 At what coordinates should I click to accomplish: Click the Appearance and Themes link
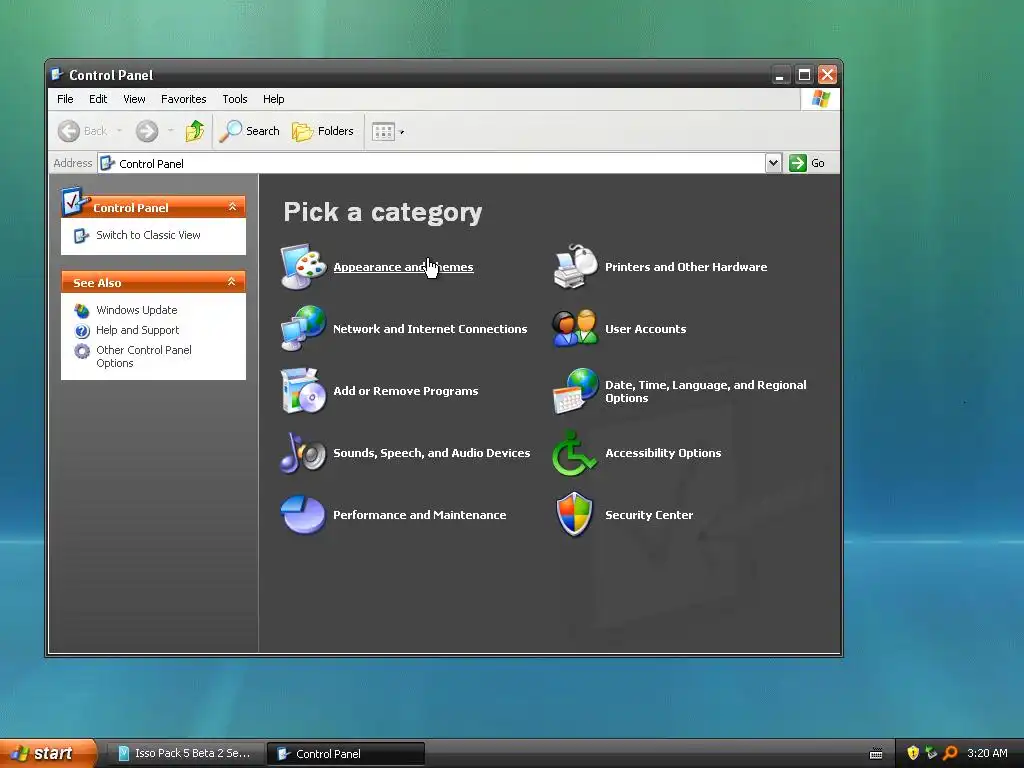[403, 267]
